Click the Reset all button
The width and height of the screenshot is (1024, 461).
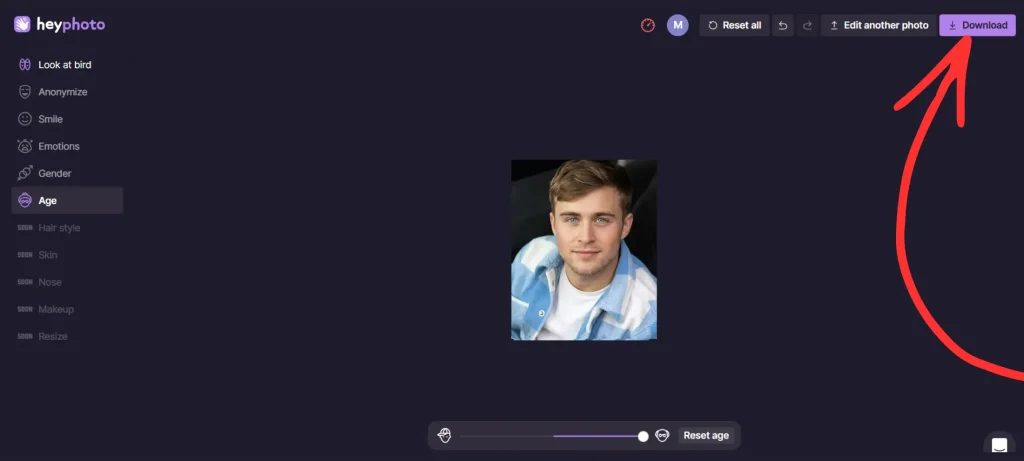(735, 25)
